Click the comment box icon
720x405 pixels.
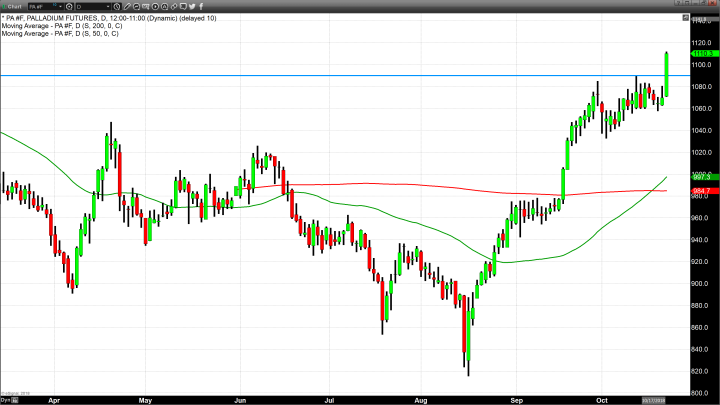183,6
